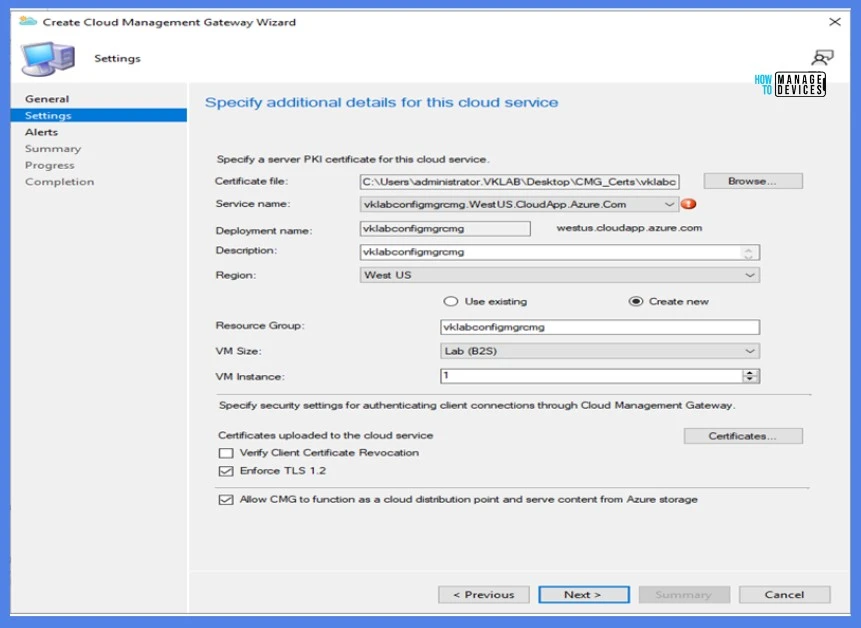
Task: Click the computer Settings header icon
Action: tap(48, 59)
